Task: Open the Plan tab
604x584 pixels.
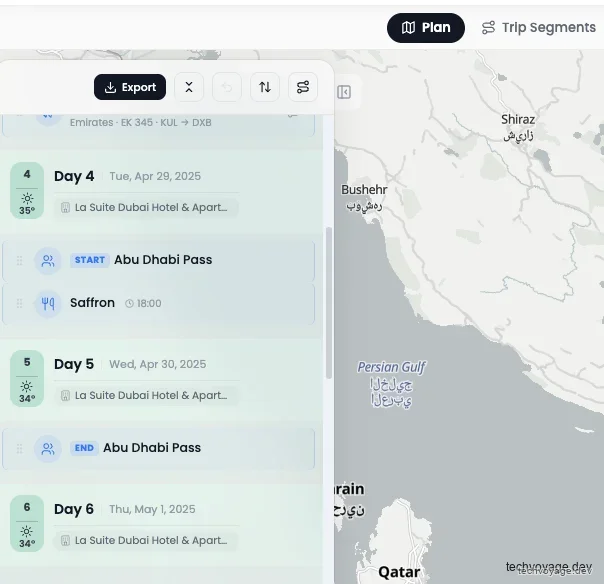Action: coord(426,28)
